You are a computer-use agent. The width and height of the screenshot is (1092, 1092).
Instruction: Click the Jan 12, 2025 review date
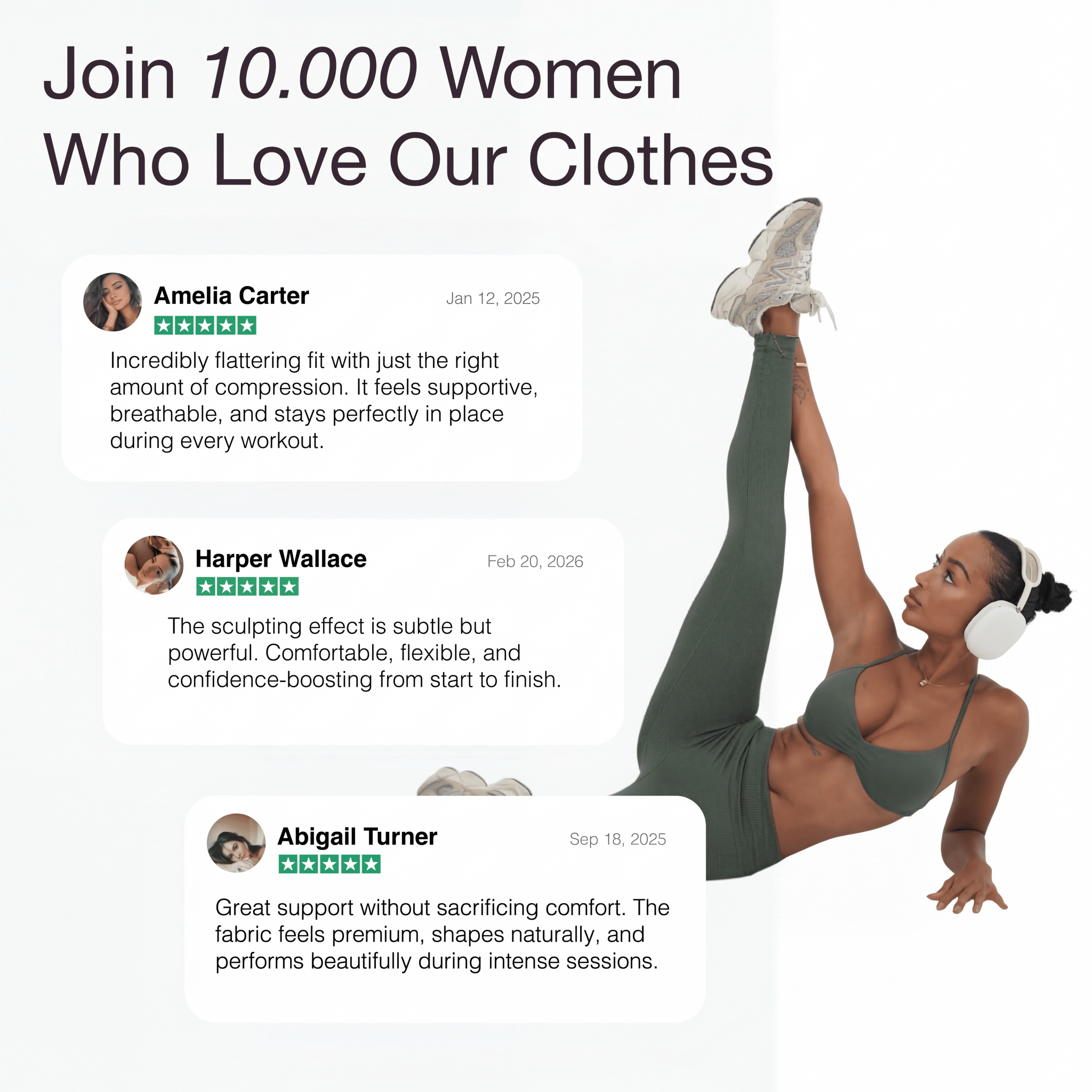coord(493,299)
